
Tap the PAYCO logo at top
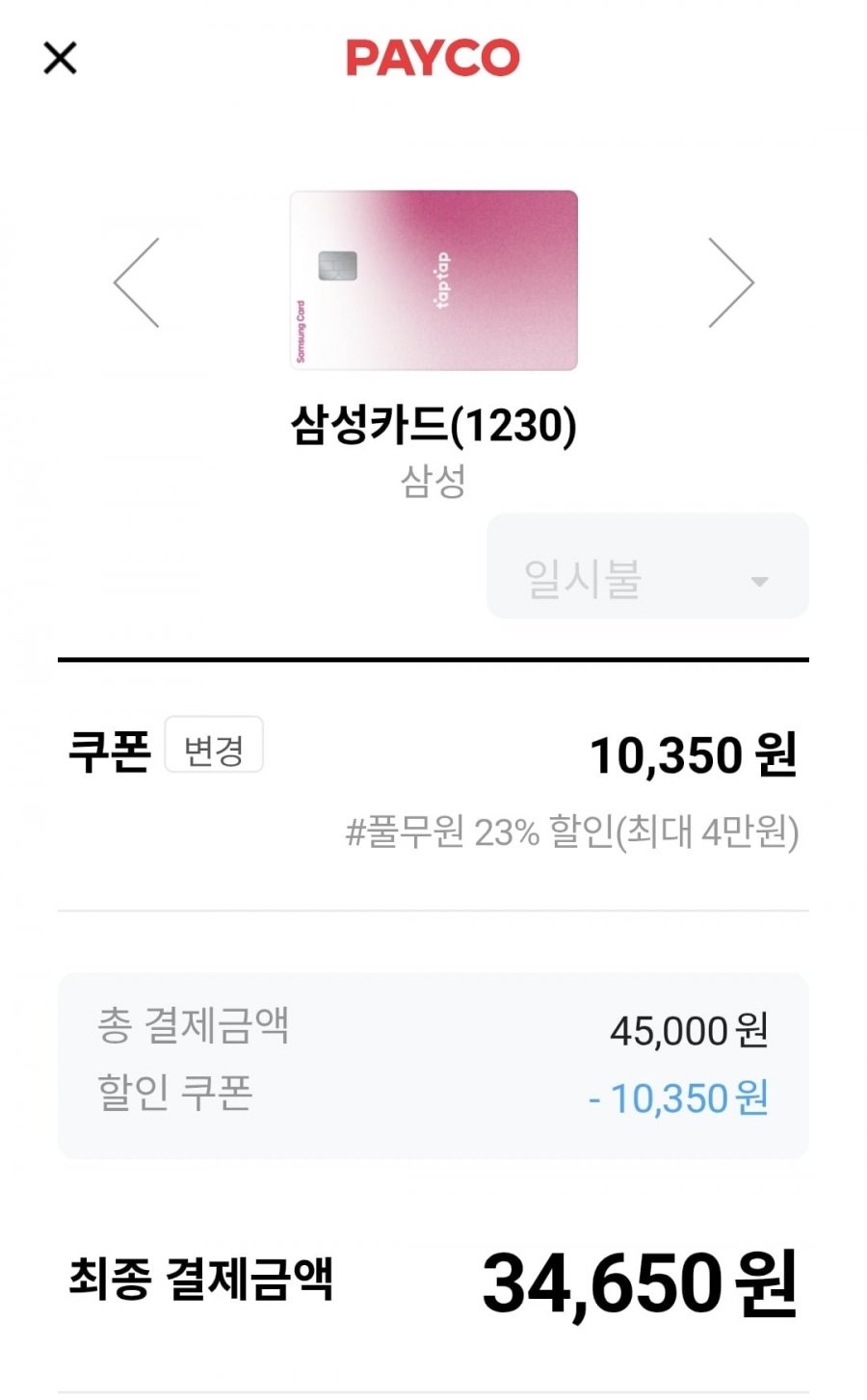433,58
